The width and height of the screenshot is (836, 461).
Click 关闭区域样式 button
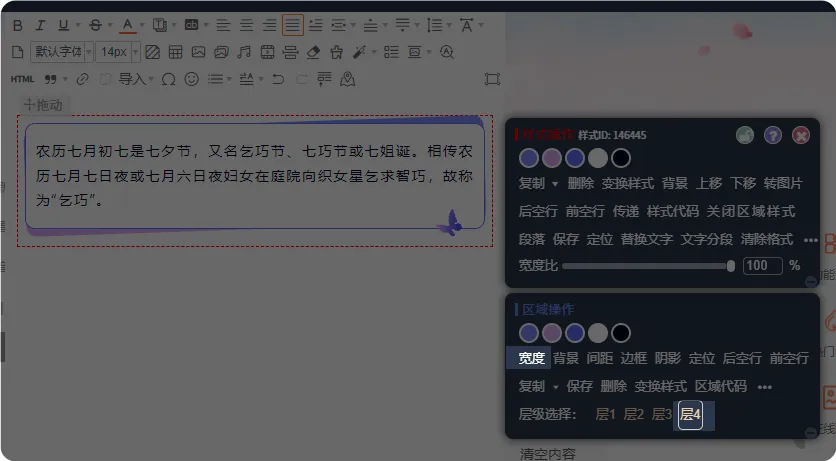click(x=751, y=211)
